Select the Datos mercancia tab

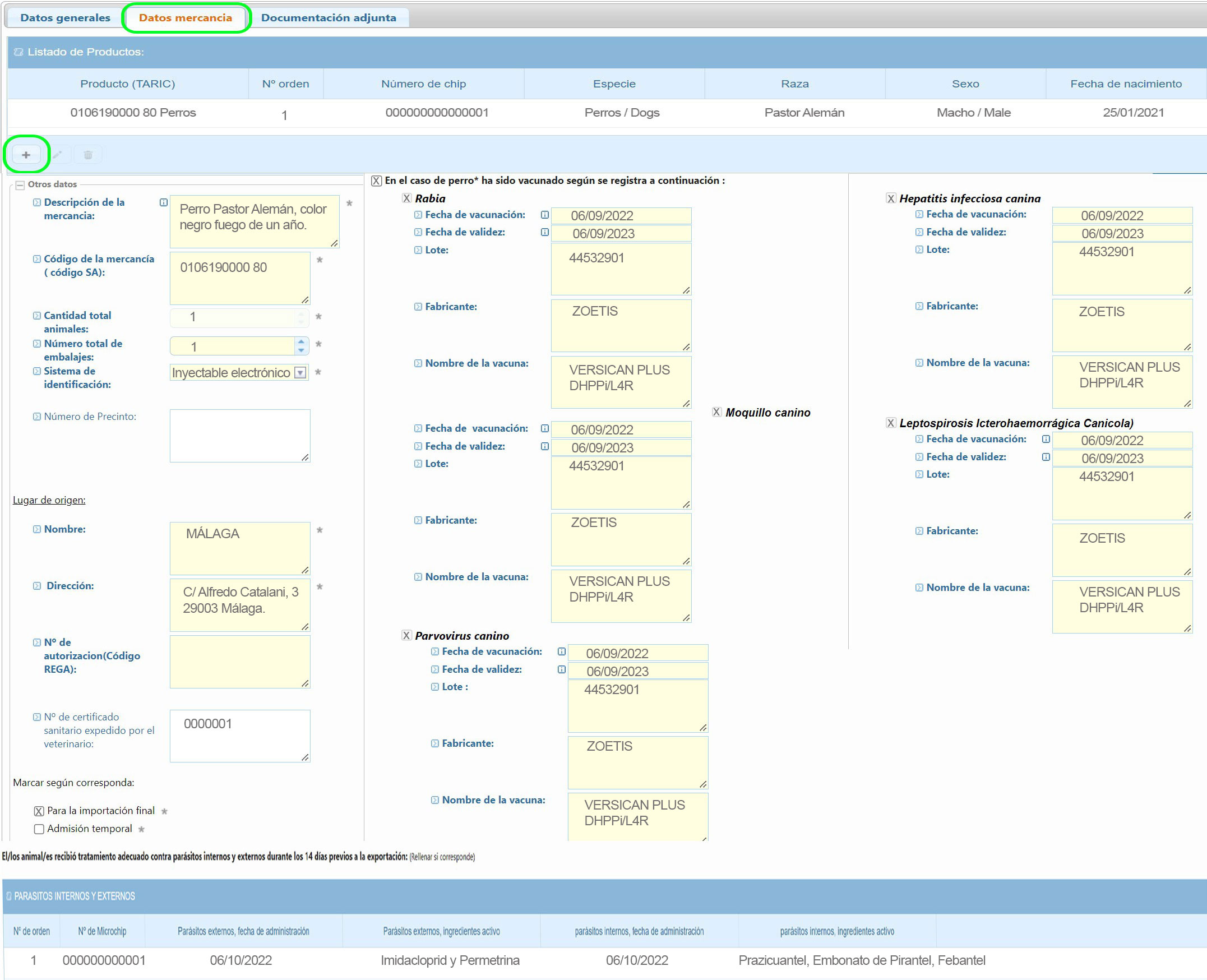click(185, 17)
